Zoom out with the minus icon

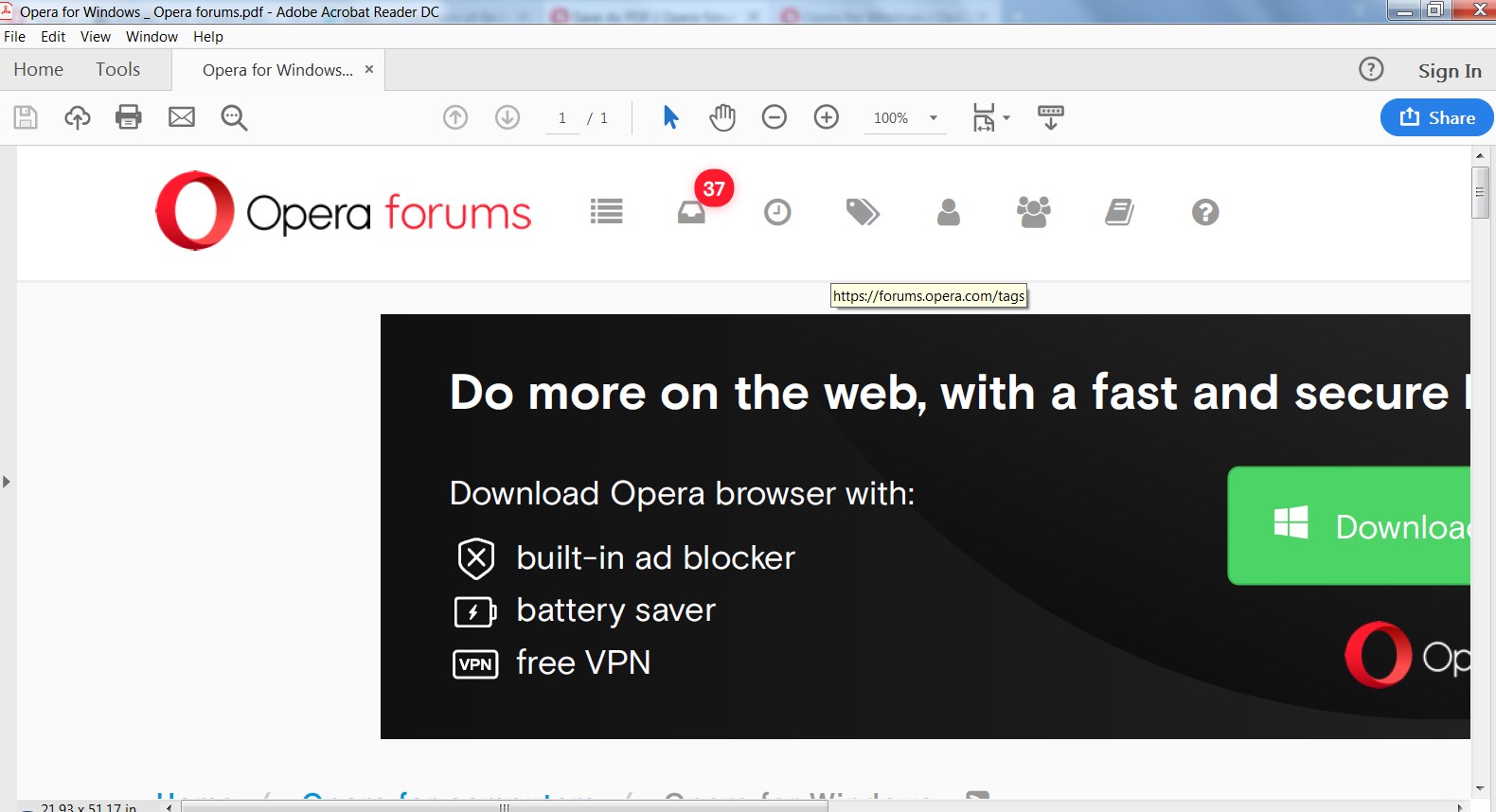coord(775,117)
